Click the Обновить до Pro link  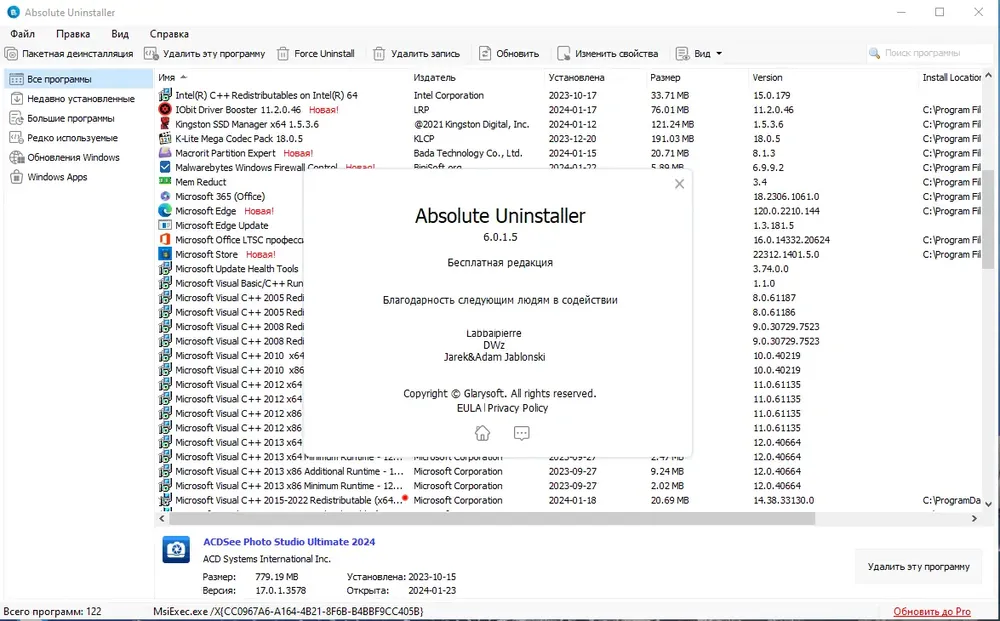[932, 611]
